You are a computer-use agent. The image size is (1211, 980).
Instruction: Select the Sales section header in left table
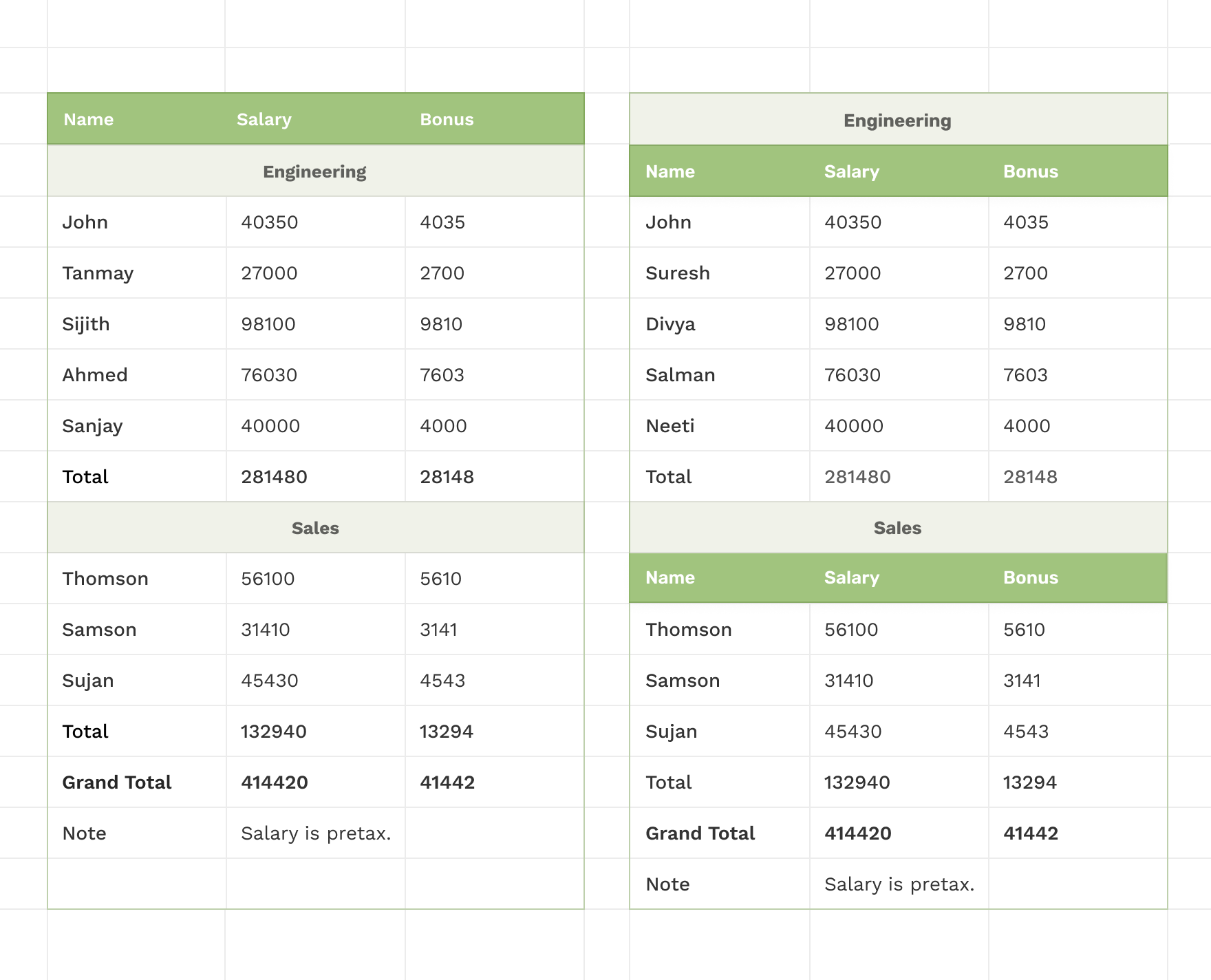(x=315, y=527)
